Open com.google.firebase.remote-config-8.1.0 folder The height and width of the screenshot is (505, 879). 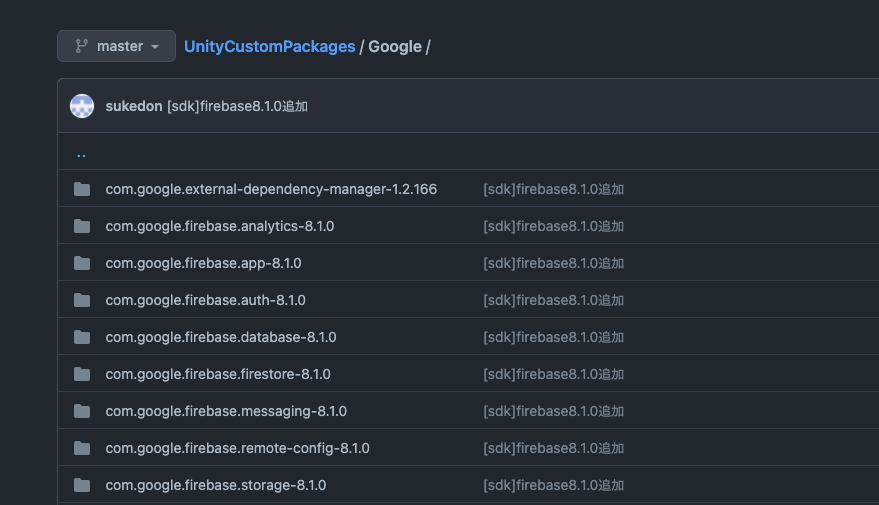[238, 448]
